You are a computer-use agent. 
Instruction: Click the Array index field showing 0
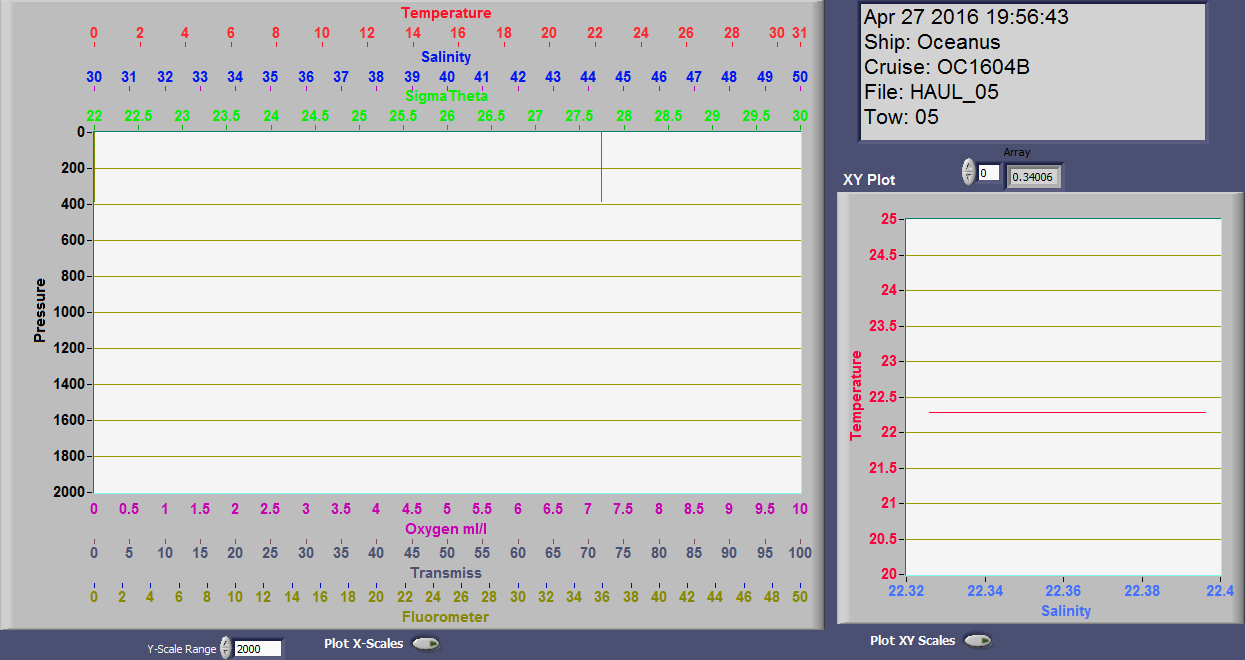[x=988, y=173]
